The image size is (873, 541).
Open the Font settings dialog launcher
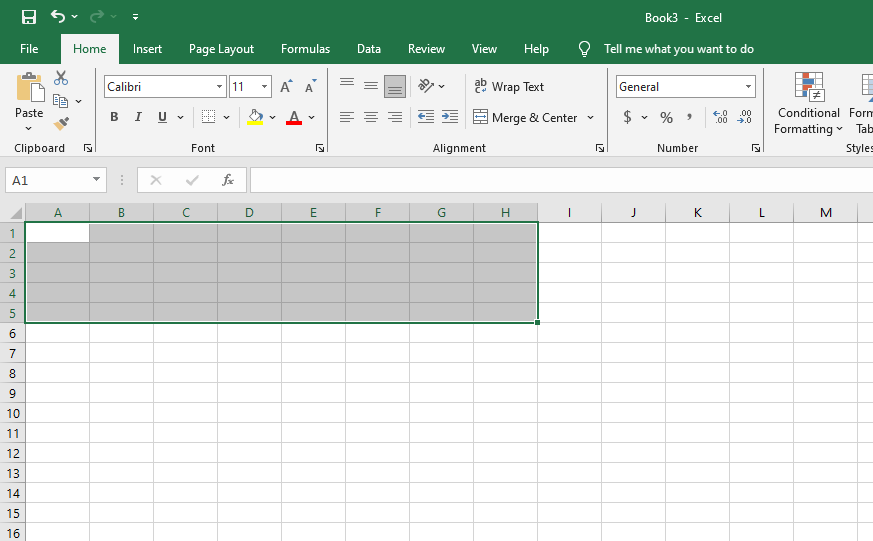320,148
